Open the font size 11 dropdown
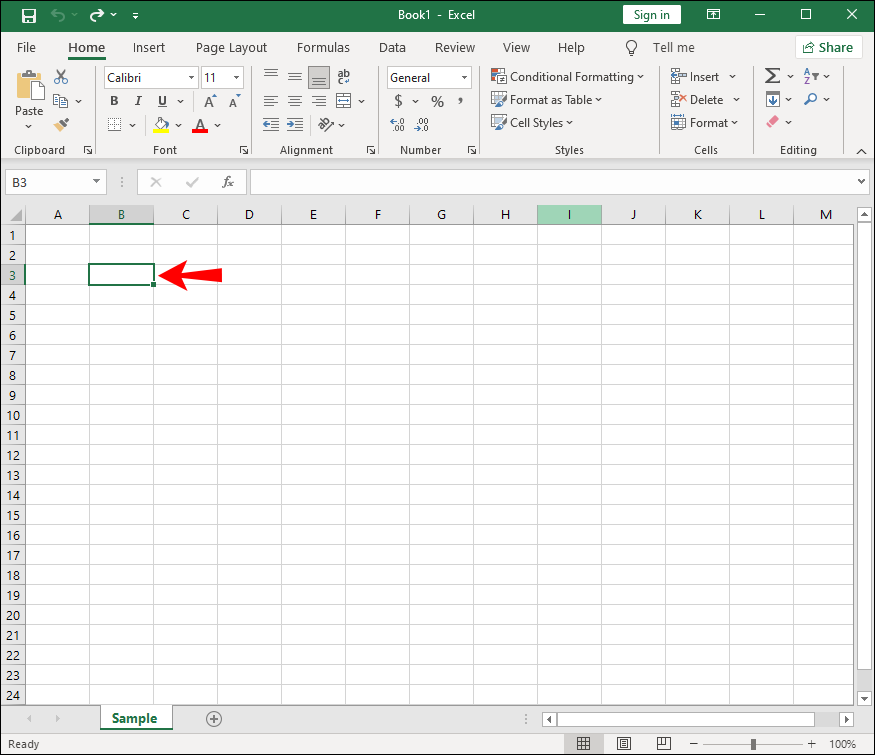 237,78
